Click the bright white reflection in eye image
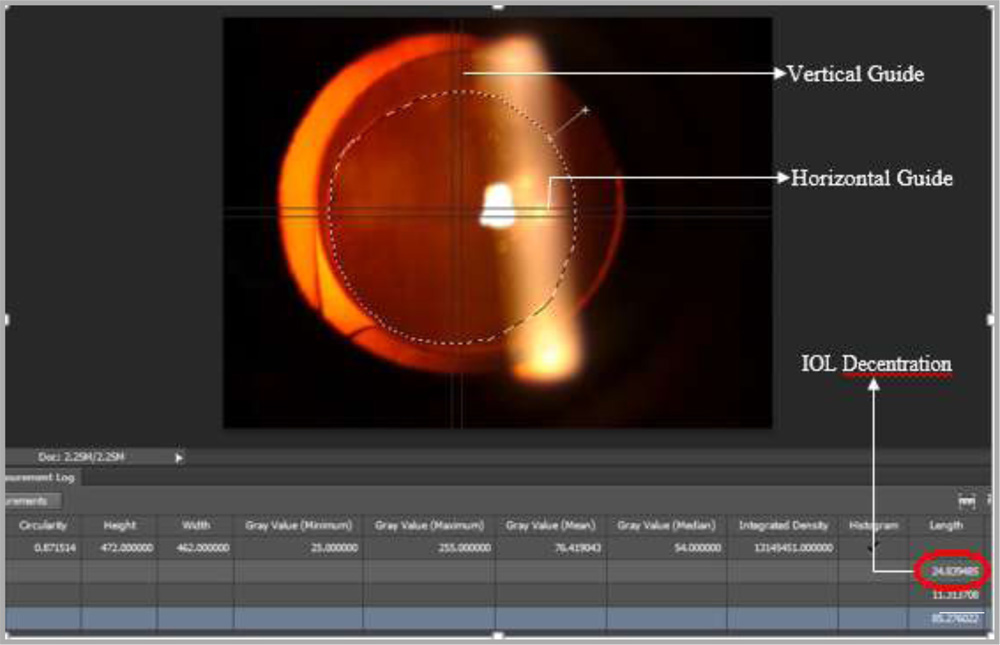 (496, 206)
